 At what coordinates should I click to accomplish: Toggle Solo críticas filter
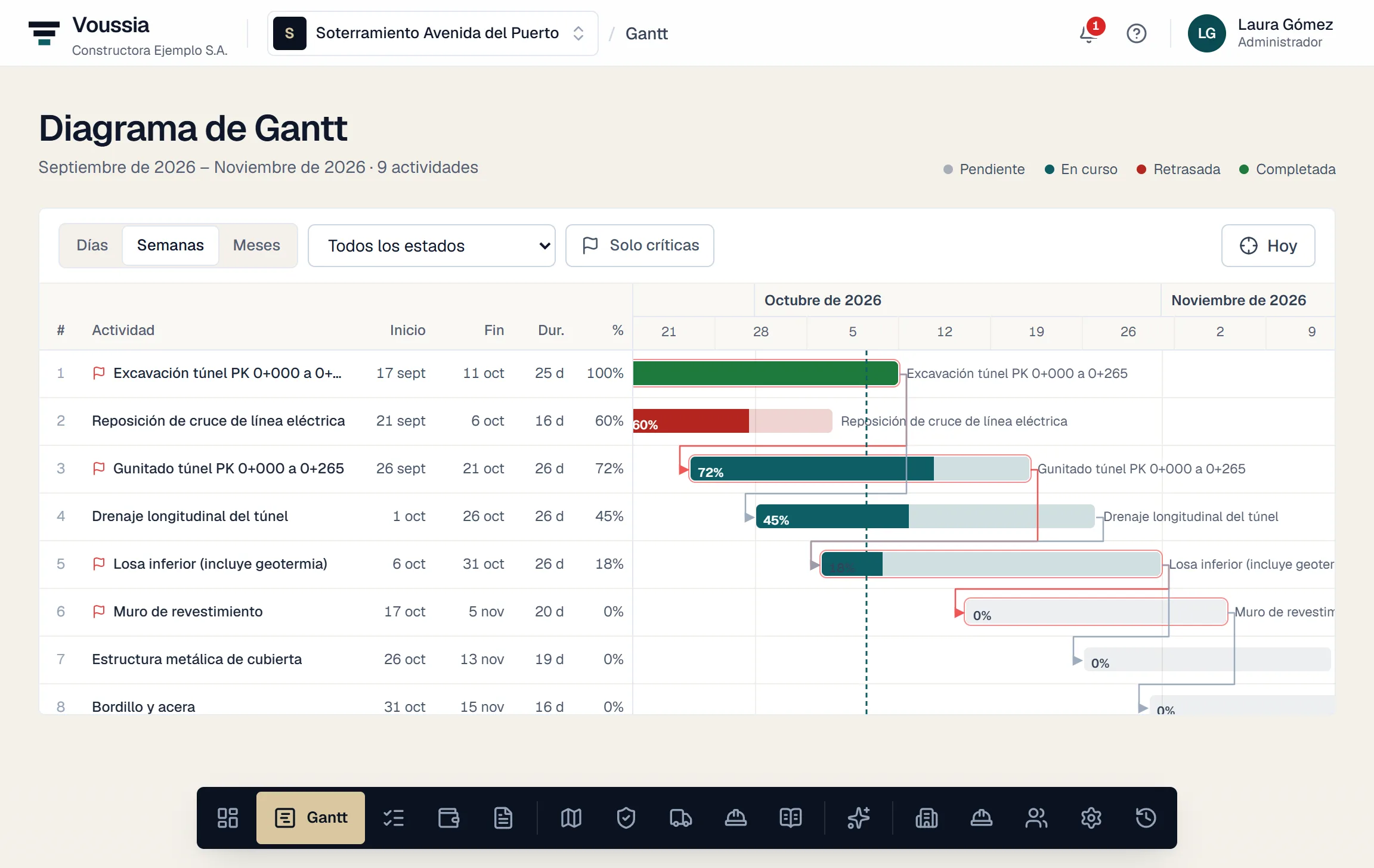640,246
